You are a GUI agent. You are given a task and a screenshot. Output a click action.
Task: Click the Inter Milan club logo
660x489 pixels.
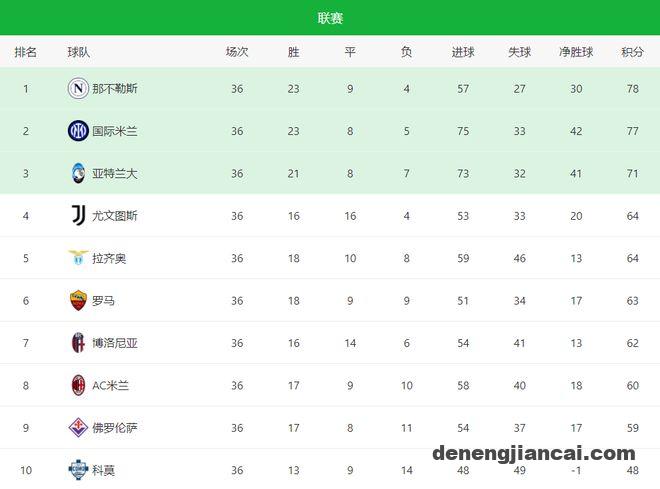pos(78,131)
